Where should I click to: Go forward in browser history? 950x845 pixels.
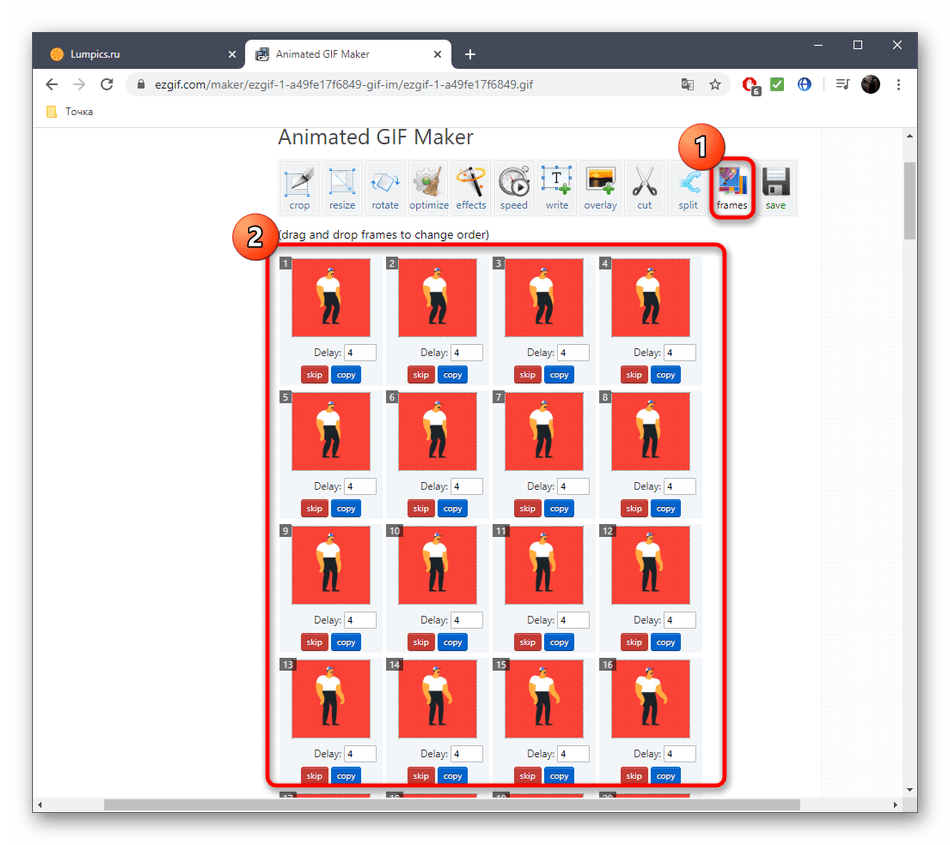coord(79,84)
